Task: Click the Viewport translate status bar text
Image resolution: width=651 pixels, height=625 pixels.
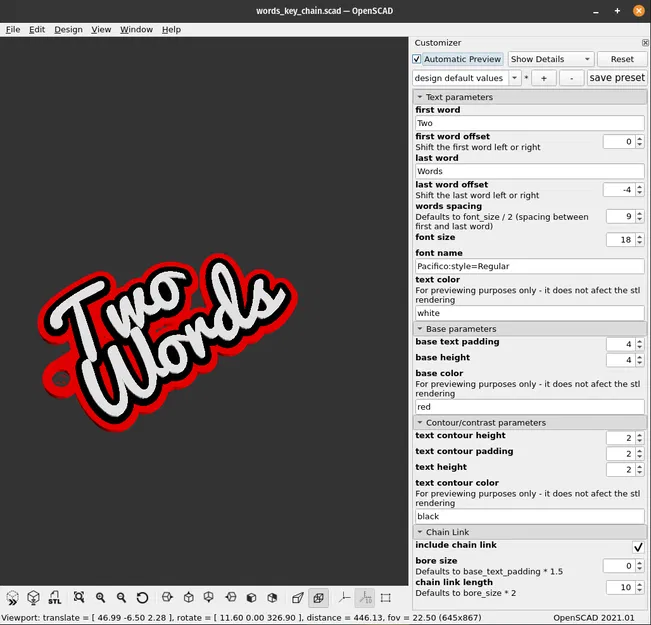Action: [241, 618]
